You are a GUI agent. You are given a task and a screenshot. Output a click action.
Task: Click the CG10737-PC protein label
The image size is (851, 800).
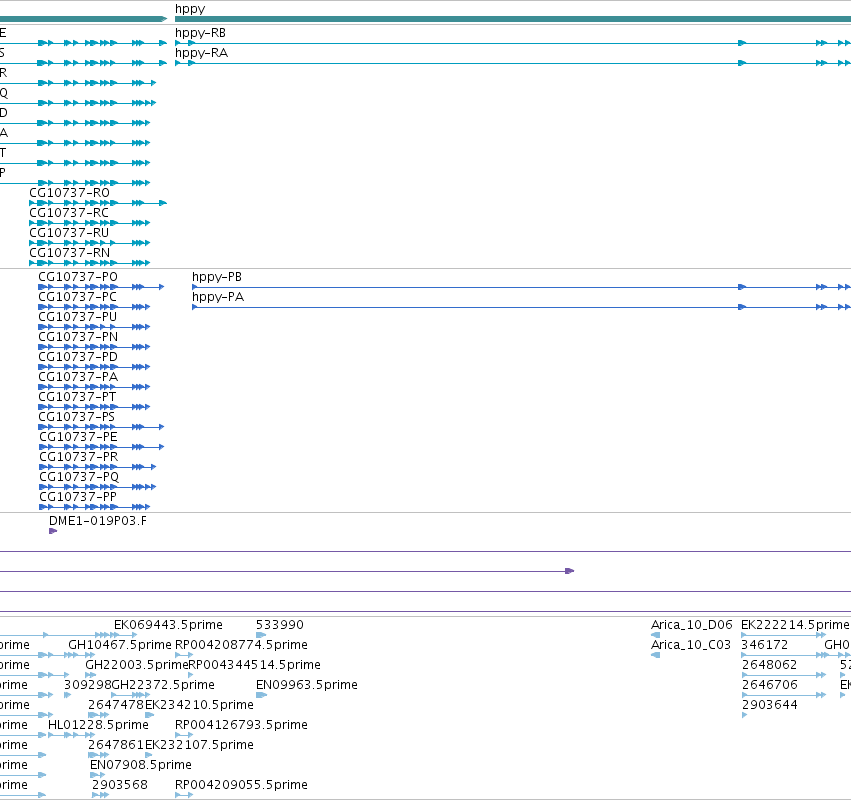coord(77,297)
